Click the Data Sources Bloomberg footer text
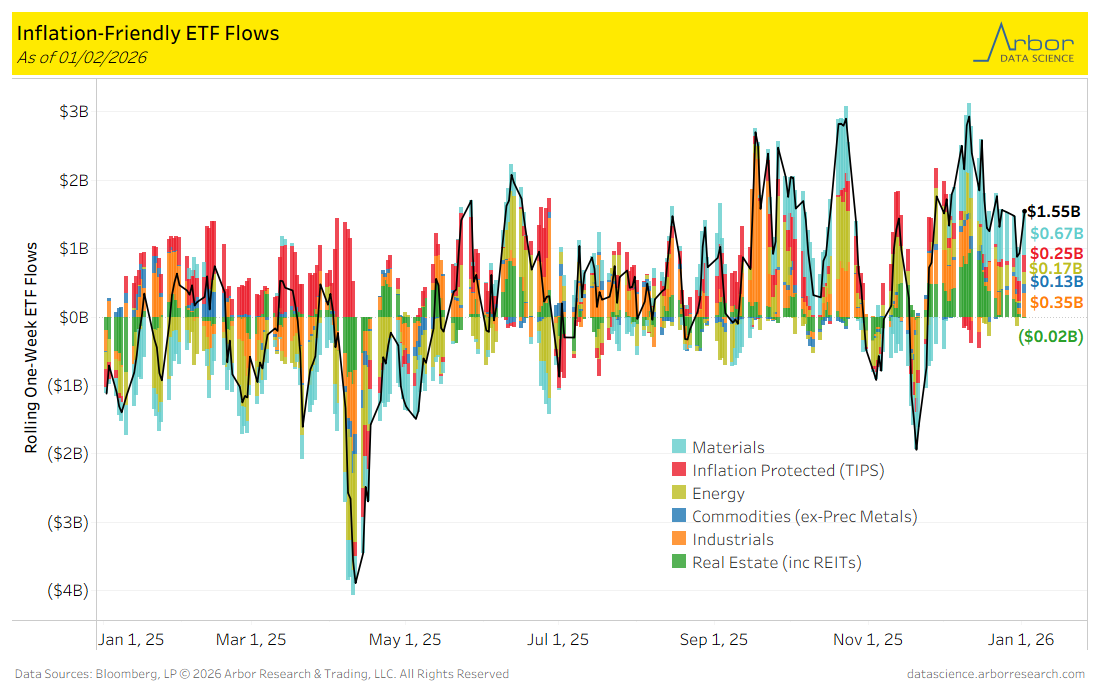This screenshot has height=700, width=1100. point(262,674)
